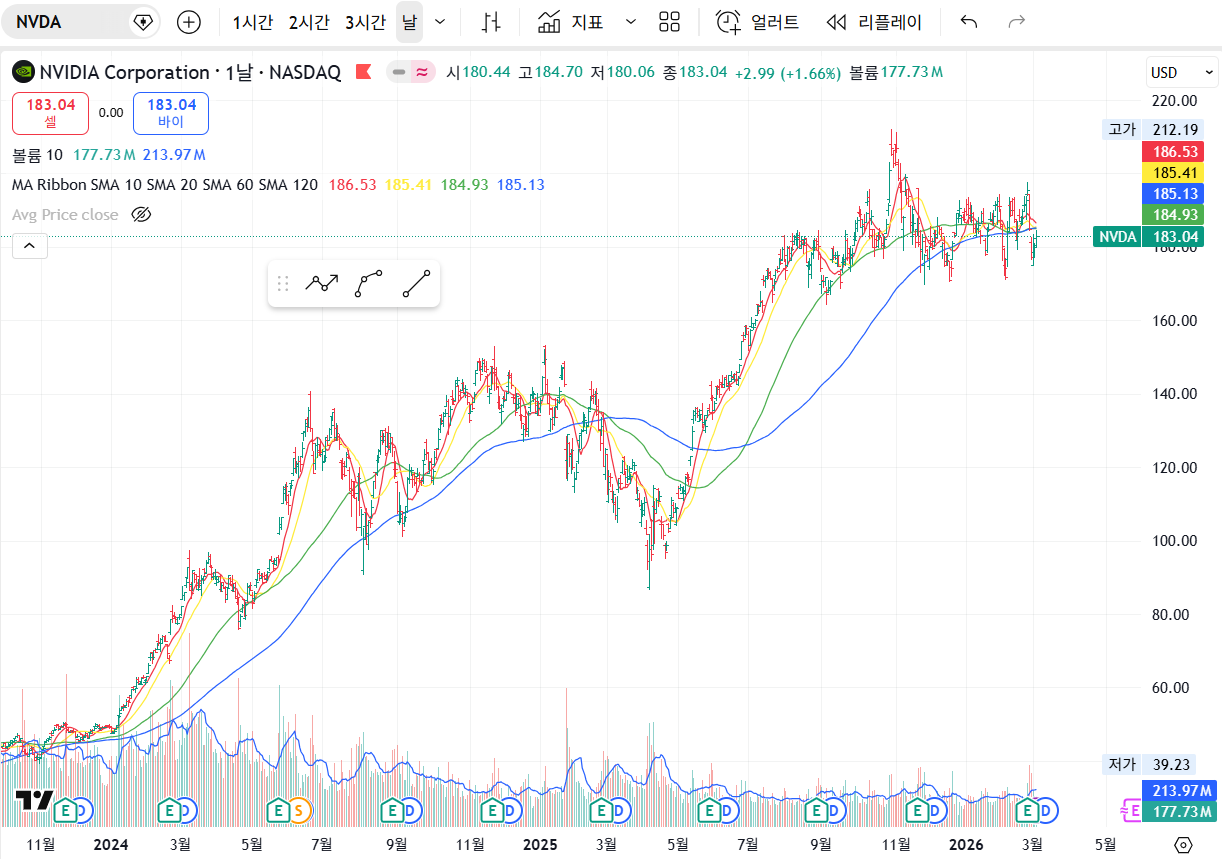Select the curve drawing tool
Screen dimensions: 1222x859
pos(369,284)
